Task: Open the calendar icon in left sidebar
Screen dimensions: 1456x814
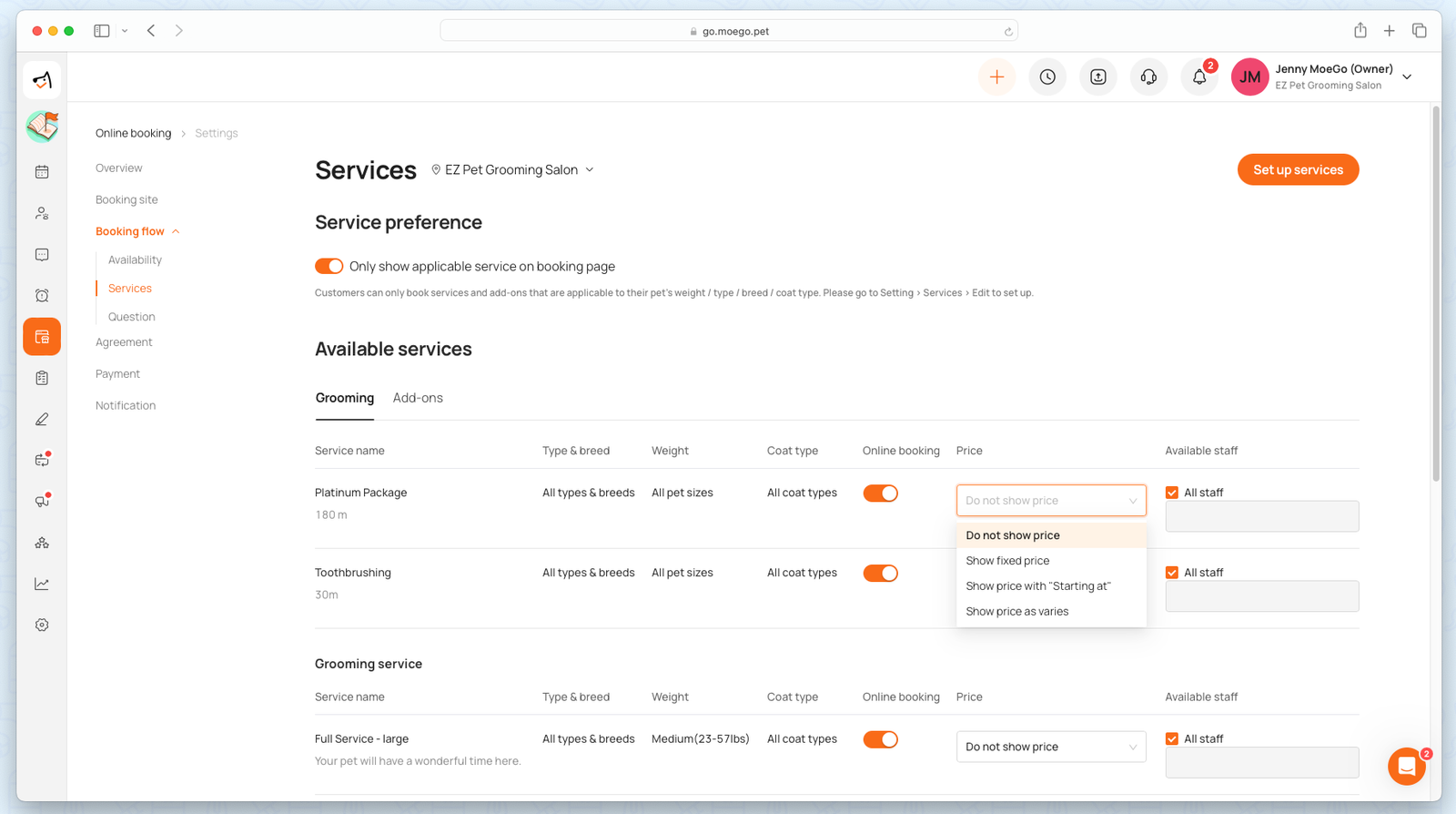Action: 42,172
